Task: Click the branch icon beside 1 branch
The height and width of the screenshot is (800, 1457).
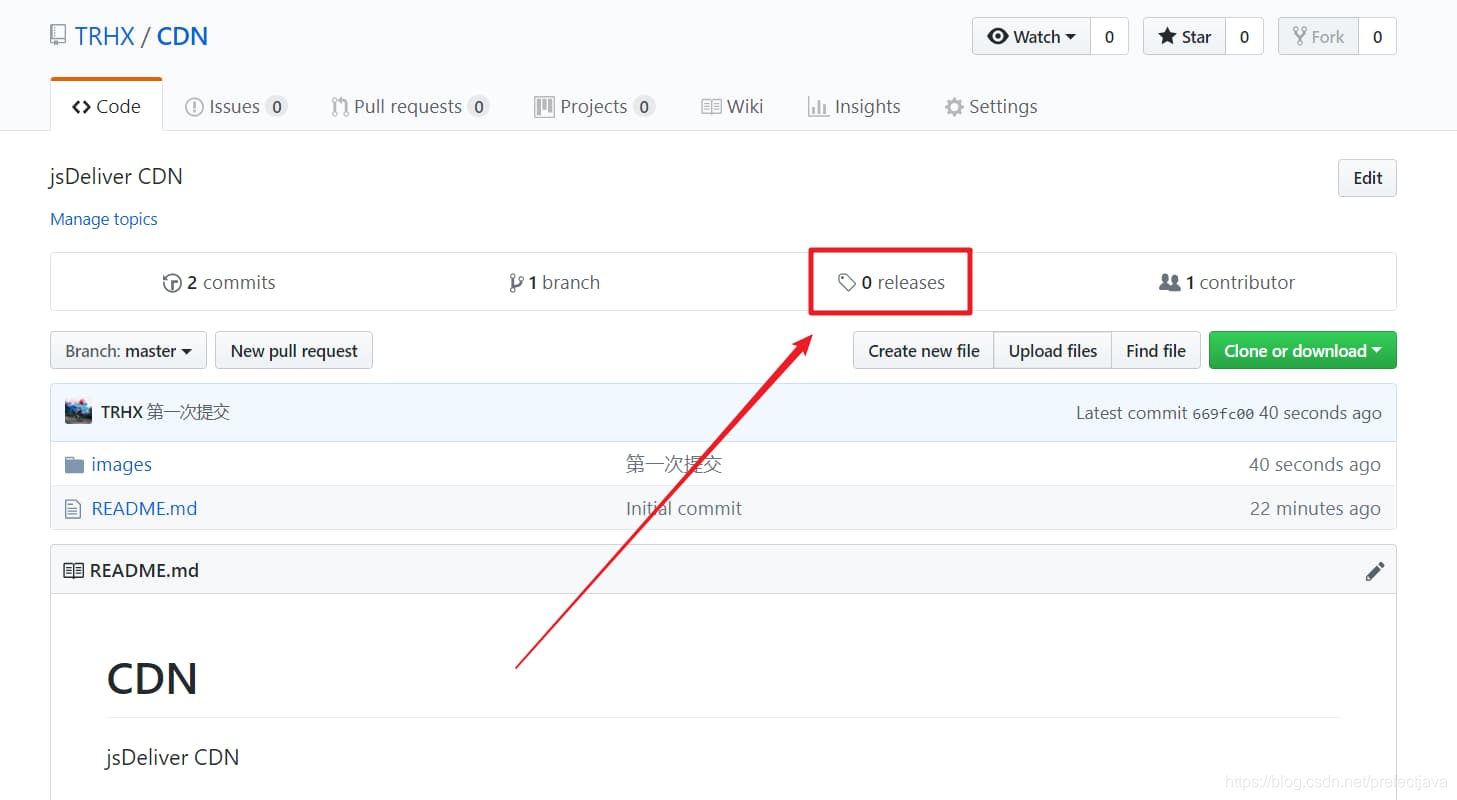Action: point(516,283)
